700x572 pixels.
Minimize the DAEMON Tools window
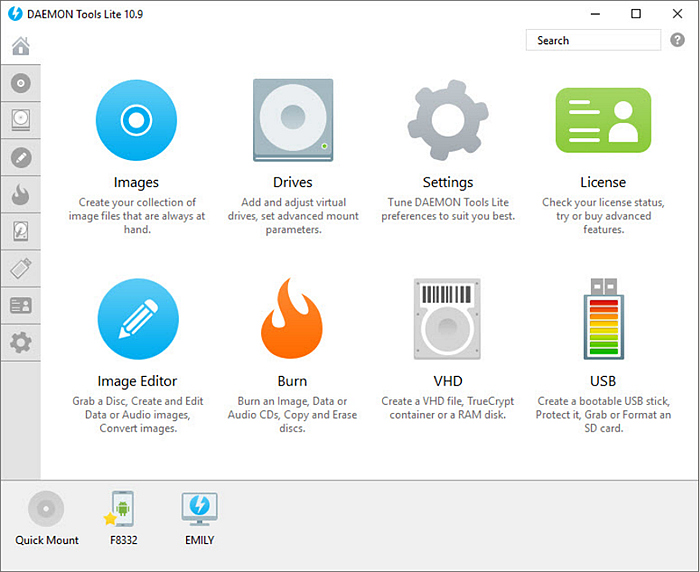595,14
